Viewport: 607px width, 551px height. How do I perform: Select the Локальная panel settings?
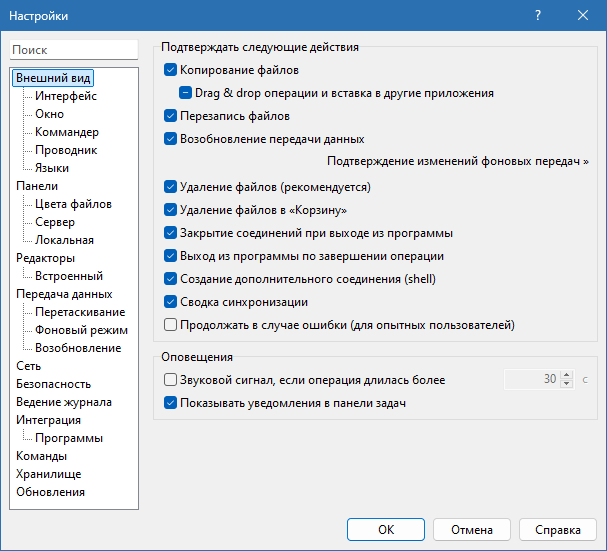(65, 240)
